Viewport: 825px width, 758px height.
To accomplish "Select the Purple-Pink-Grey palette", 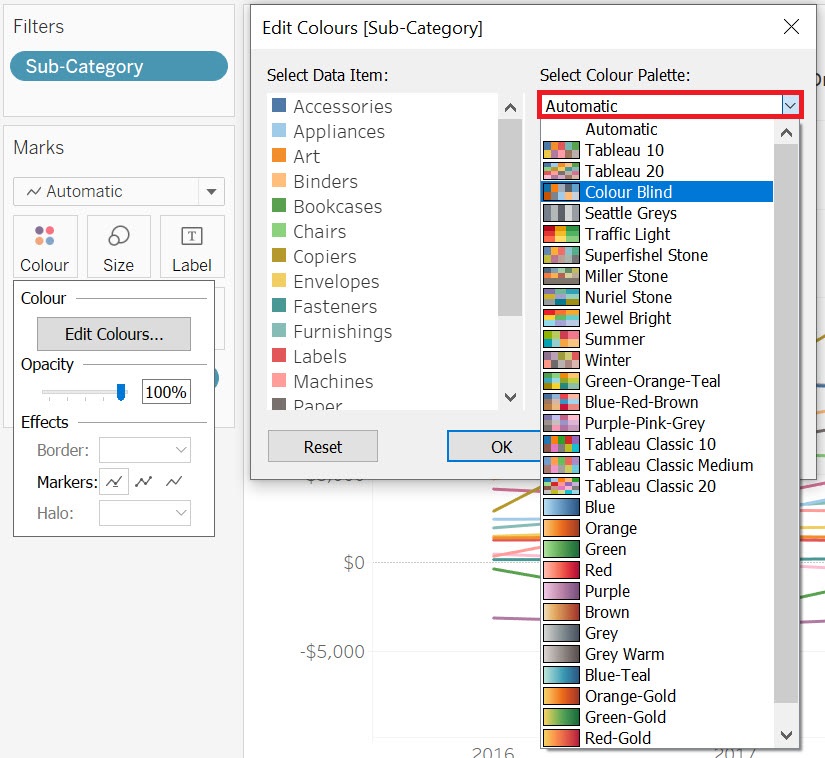I will click(657, 423).
